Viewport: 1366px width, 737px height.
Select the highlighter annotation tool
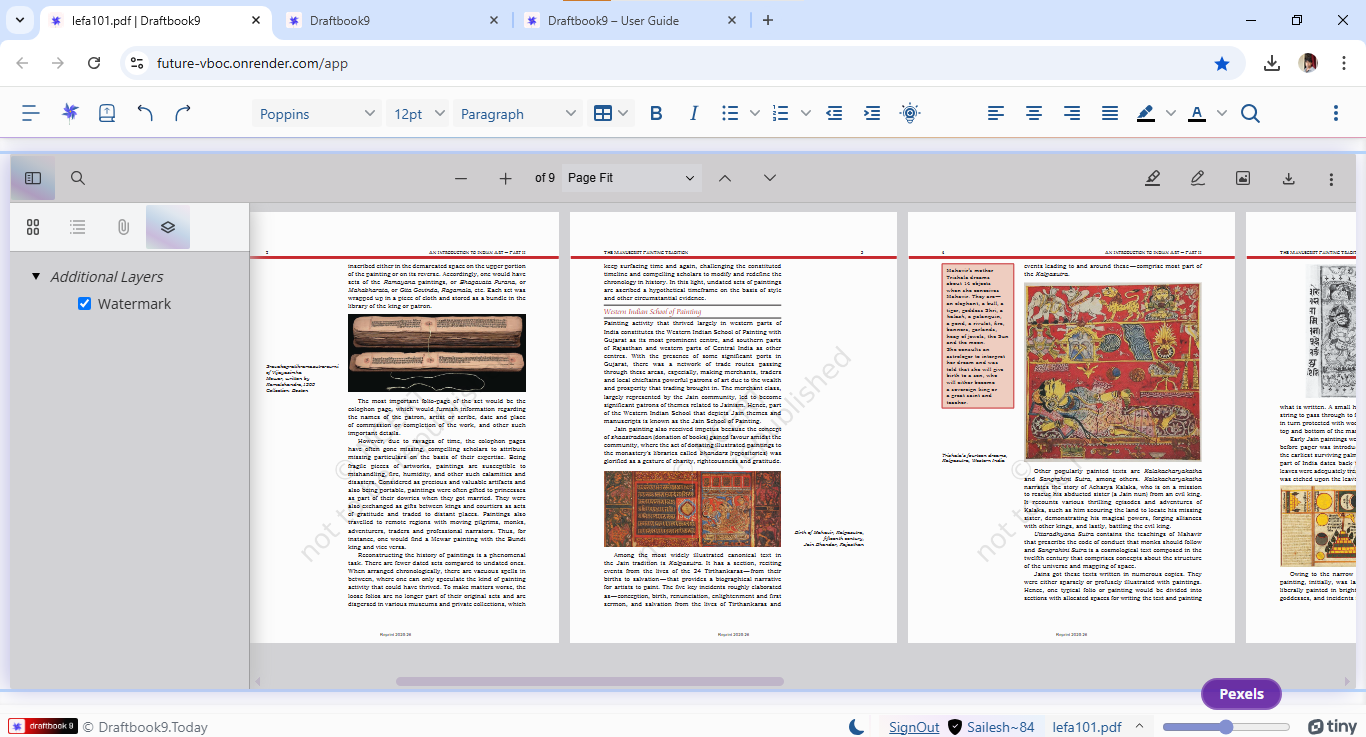[x=1153, y=177]
